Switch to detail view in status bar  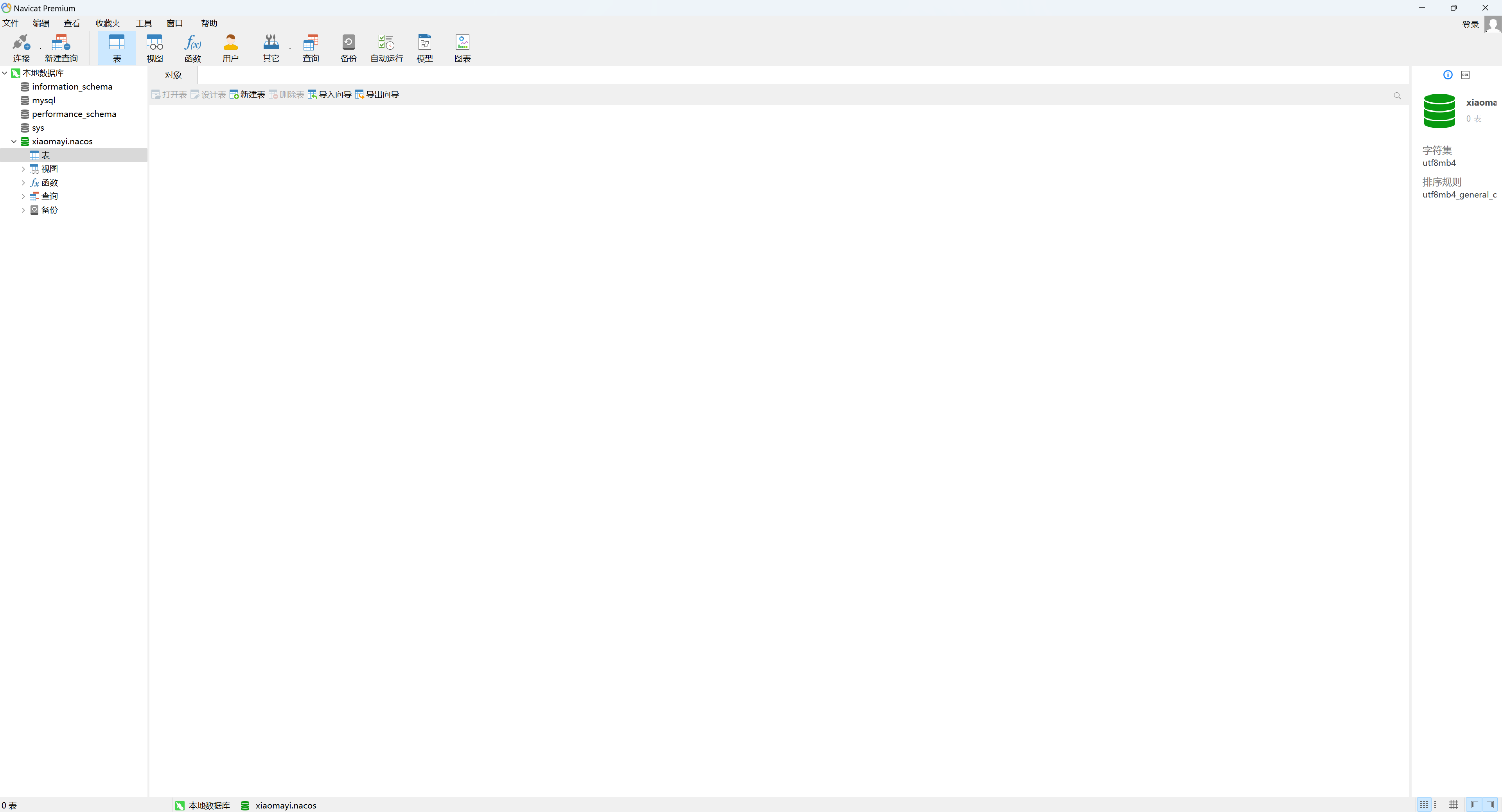pyautogui.click(x=1453, y=805)
